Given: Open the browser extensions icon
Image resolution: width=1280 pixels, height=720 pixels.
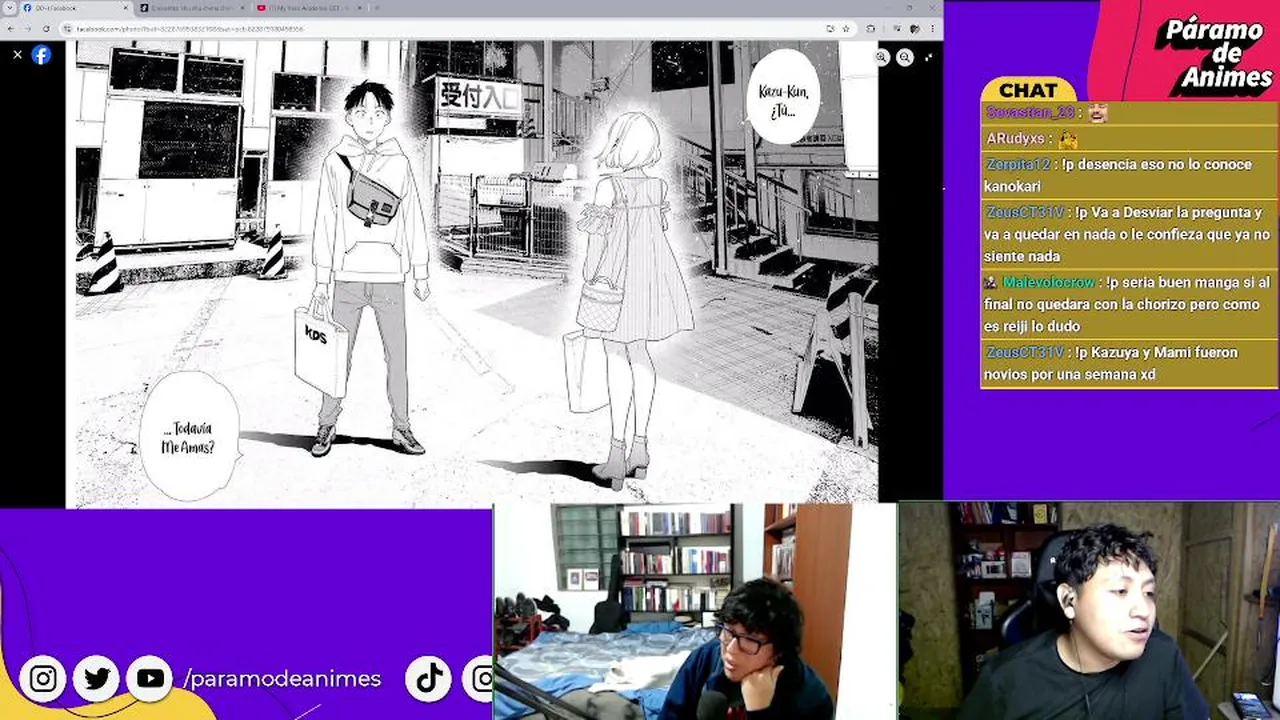Looking at the screenshot, I should tap(871, 29).
